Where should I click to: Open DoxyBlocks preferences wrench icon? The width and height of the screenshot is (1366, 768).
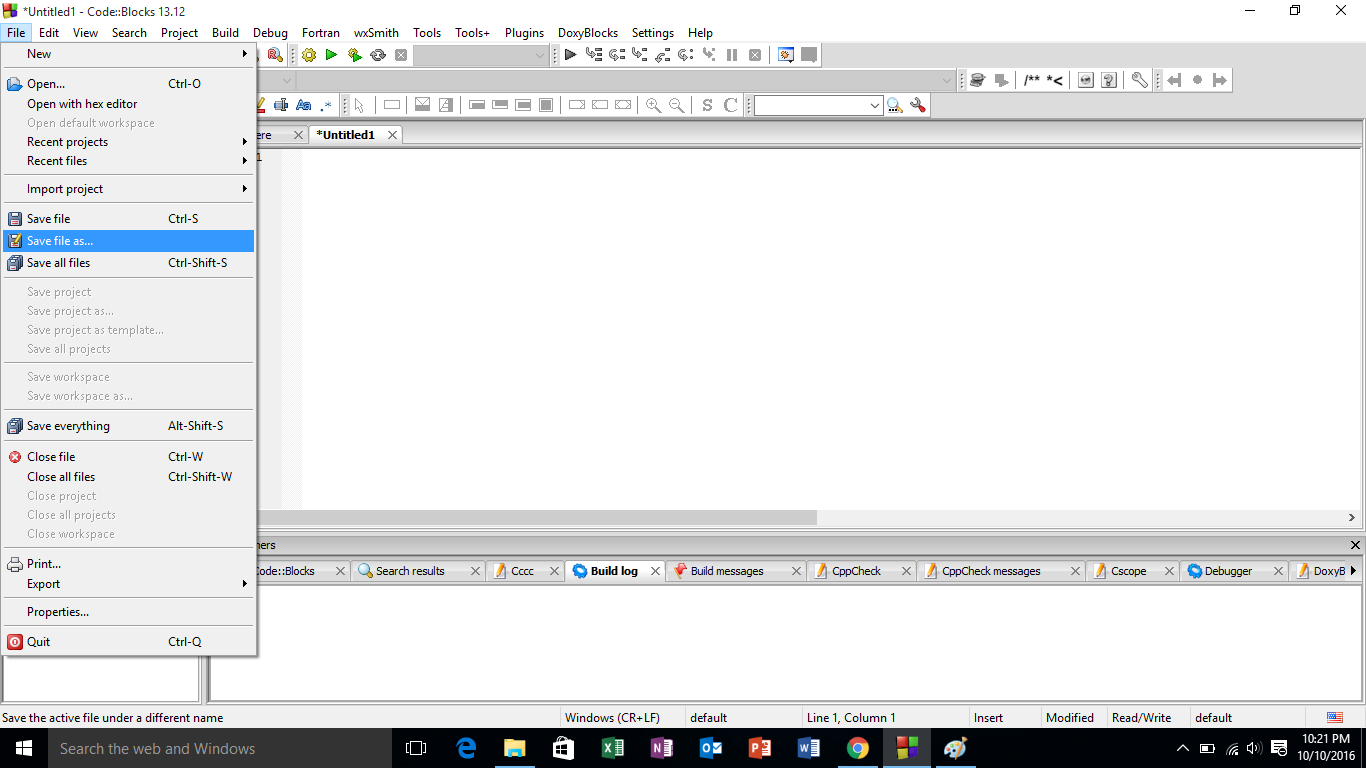point(1139,80)
